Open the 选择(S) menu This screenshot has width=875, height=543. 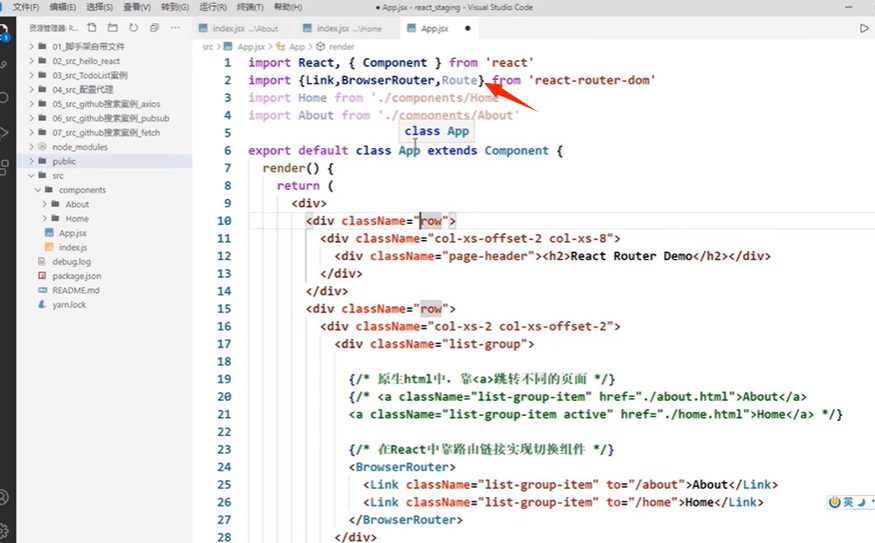point(99,7)
